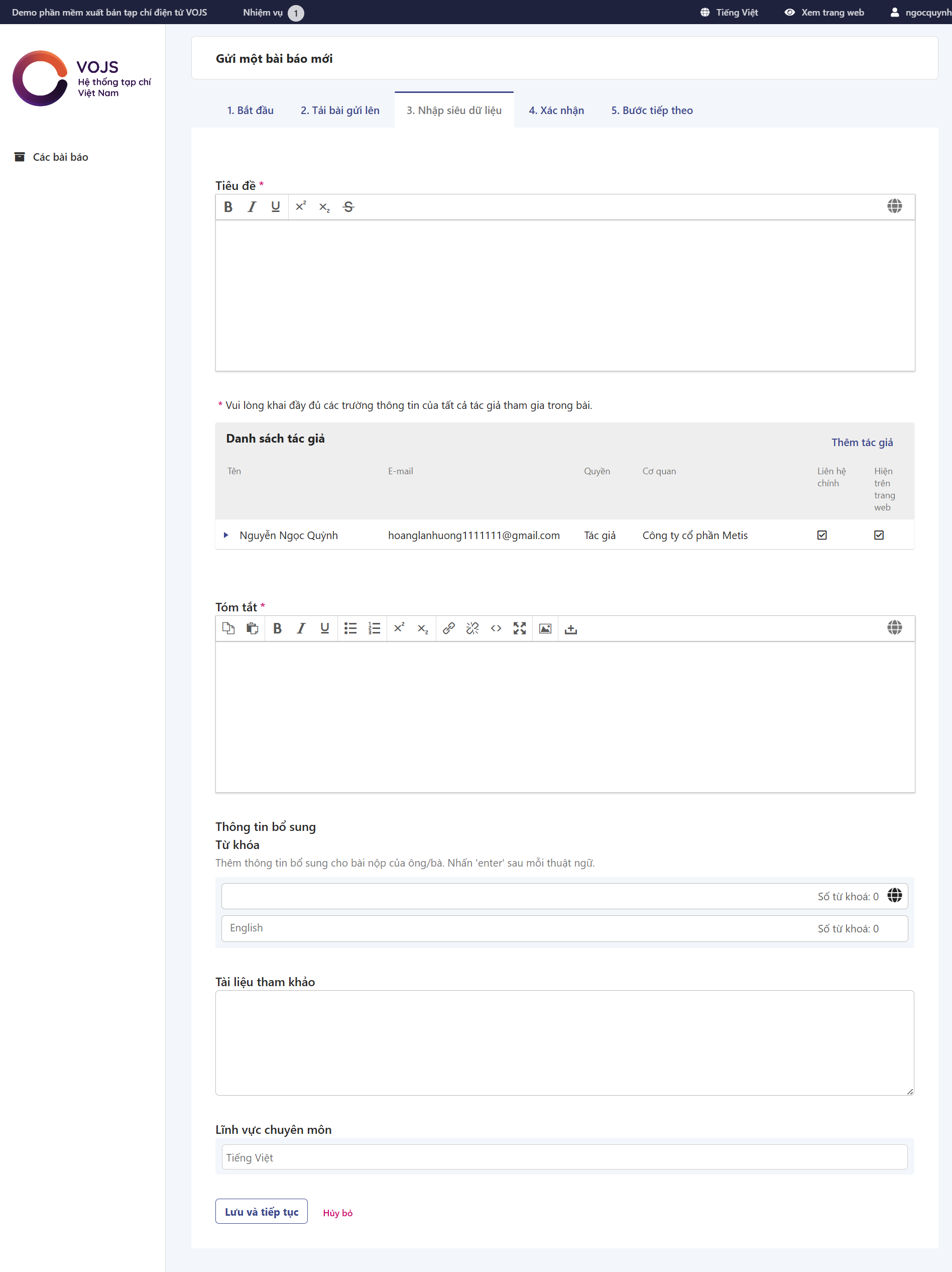Click the Lưu và tiếp tục button
The image size is (952, 1272).
point(262,1212)
